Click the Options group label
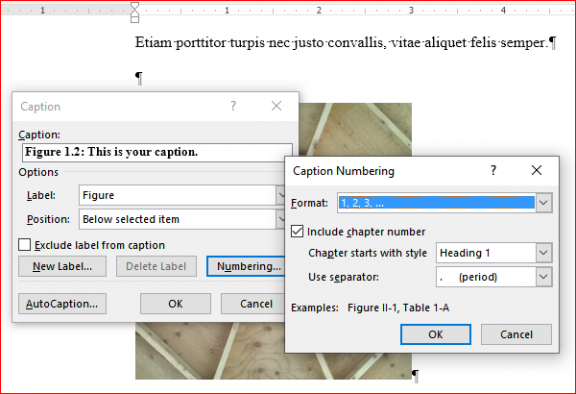 tap(39, 172)
